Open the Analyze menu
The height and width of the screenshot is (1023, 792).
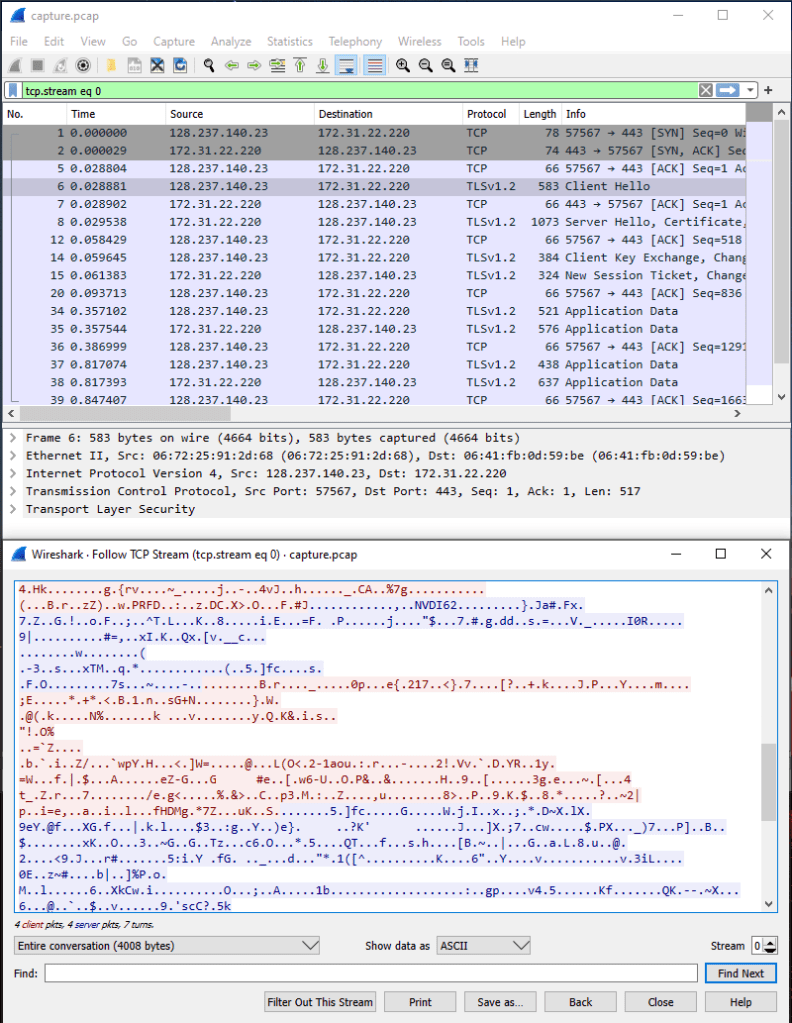coord(231,41)
